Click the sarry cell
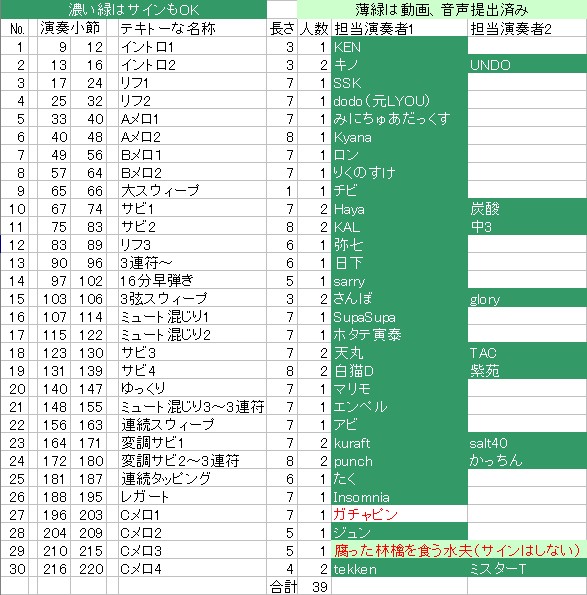Viewport: 587px width, 595px height. click(x=399, y=280)
